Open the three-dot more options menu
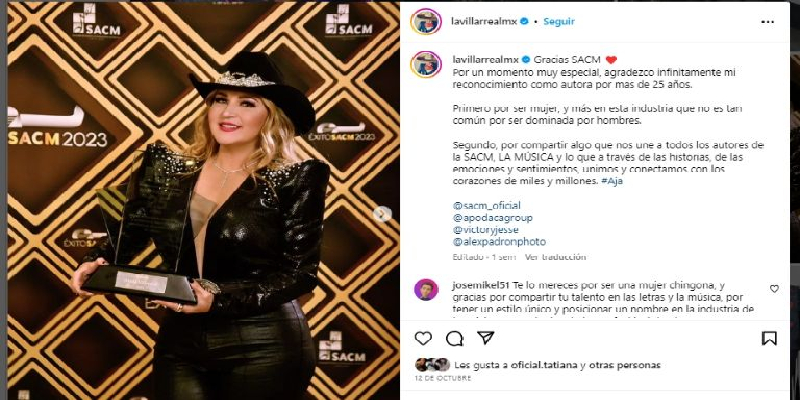 coord(767,22)
